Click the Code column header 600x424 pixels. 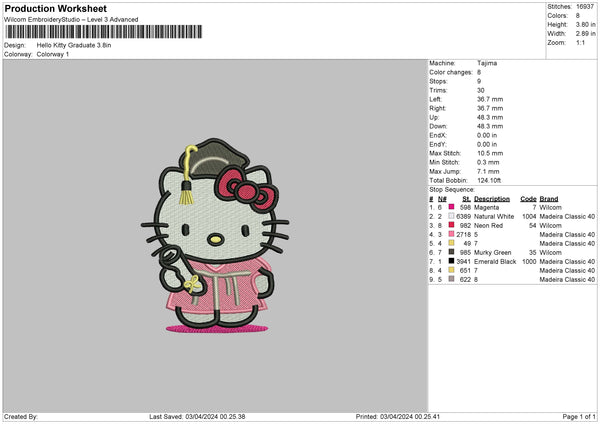coord(529,198)
